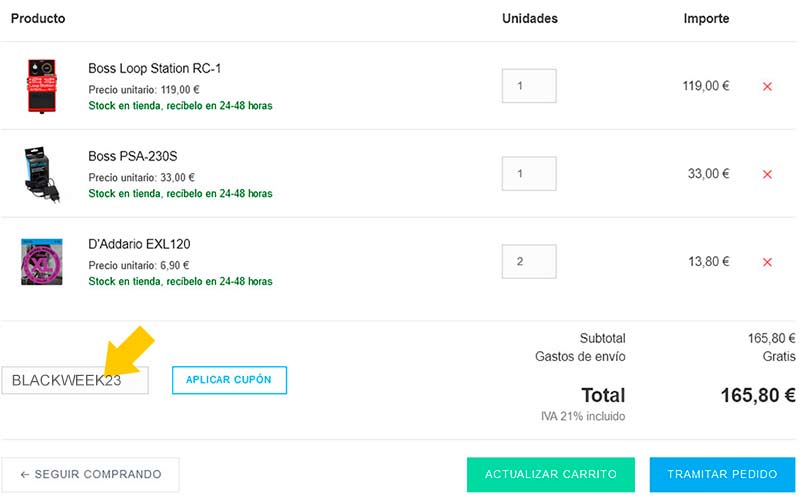This screenshot has width=800, height=501.
Task: Click the Total amount 165,80 €
Action: pyautogui.click(x=758, y=395)
